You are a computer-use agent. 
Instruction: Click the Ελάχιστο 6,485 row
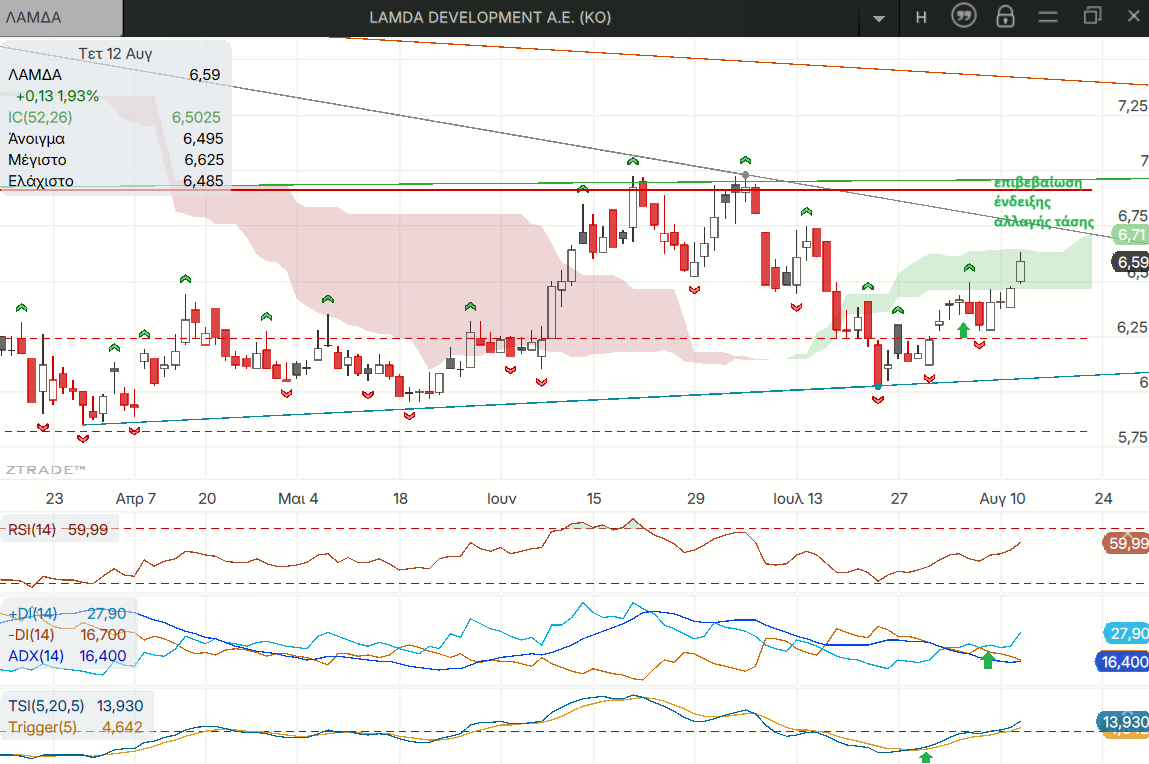(116, 181)
